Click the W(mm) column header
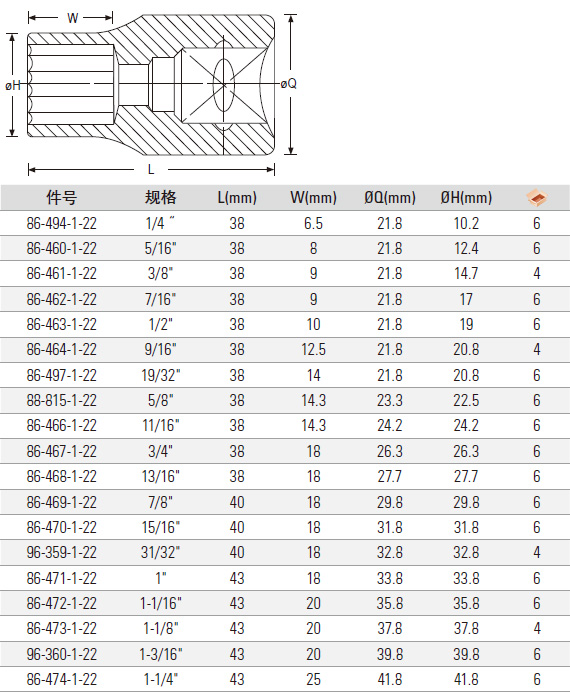 (313, 197)
